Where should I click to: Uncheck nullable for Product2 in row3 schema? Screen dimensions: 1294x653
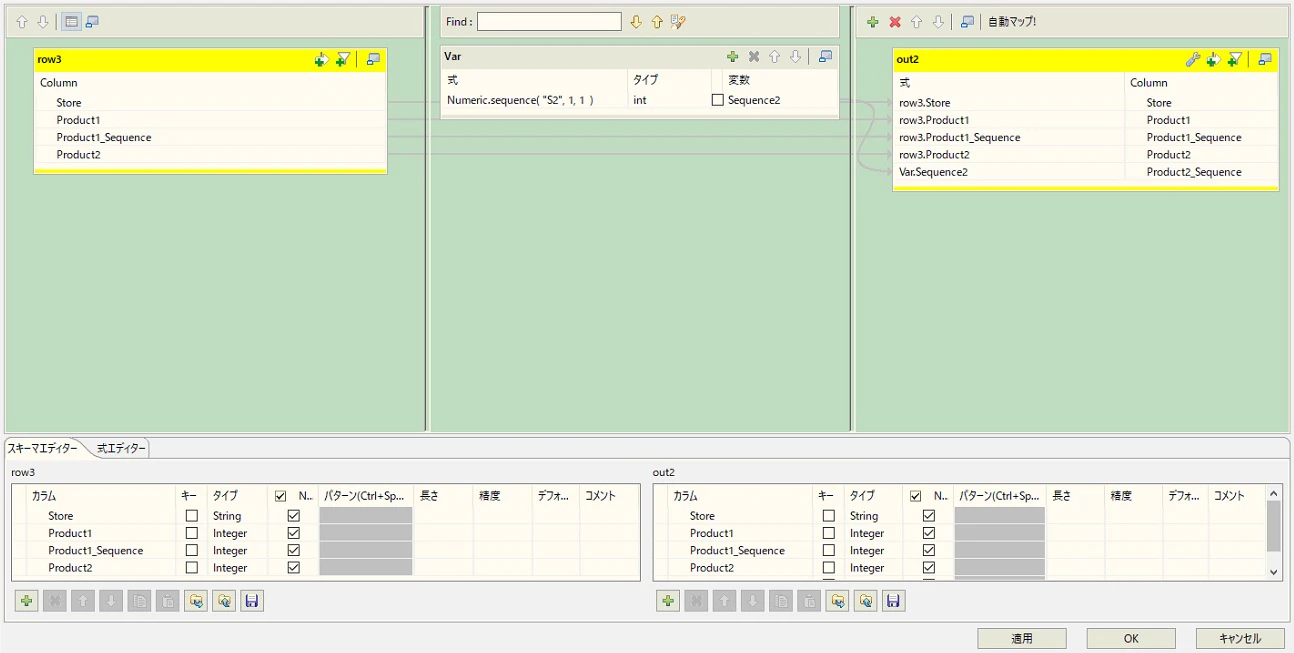click(293, 567)
